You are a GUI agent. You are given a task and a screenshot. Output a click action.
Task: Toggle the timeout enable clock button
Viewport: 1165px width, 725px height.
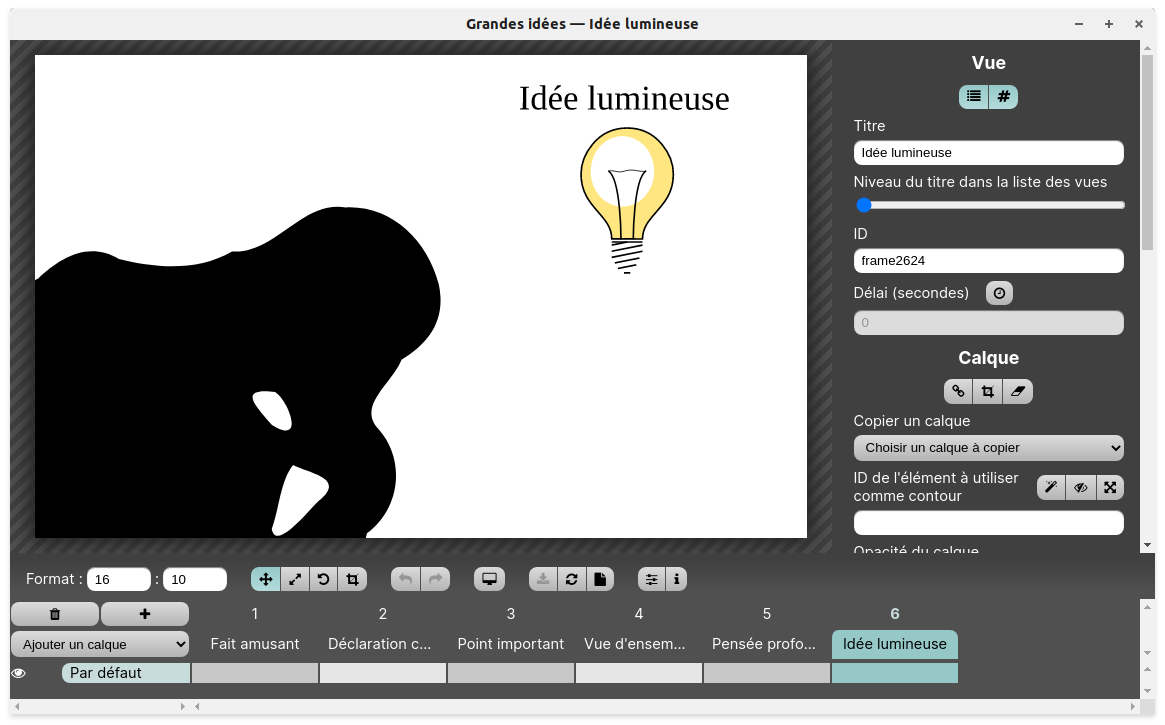tap(999, 293)
